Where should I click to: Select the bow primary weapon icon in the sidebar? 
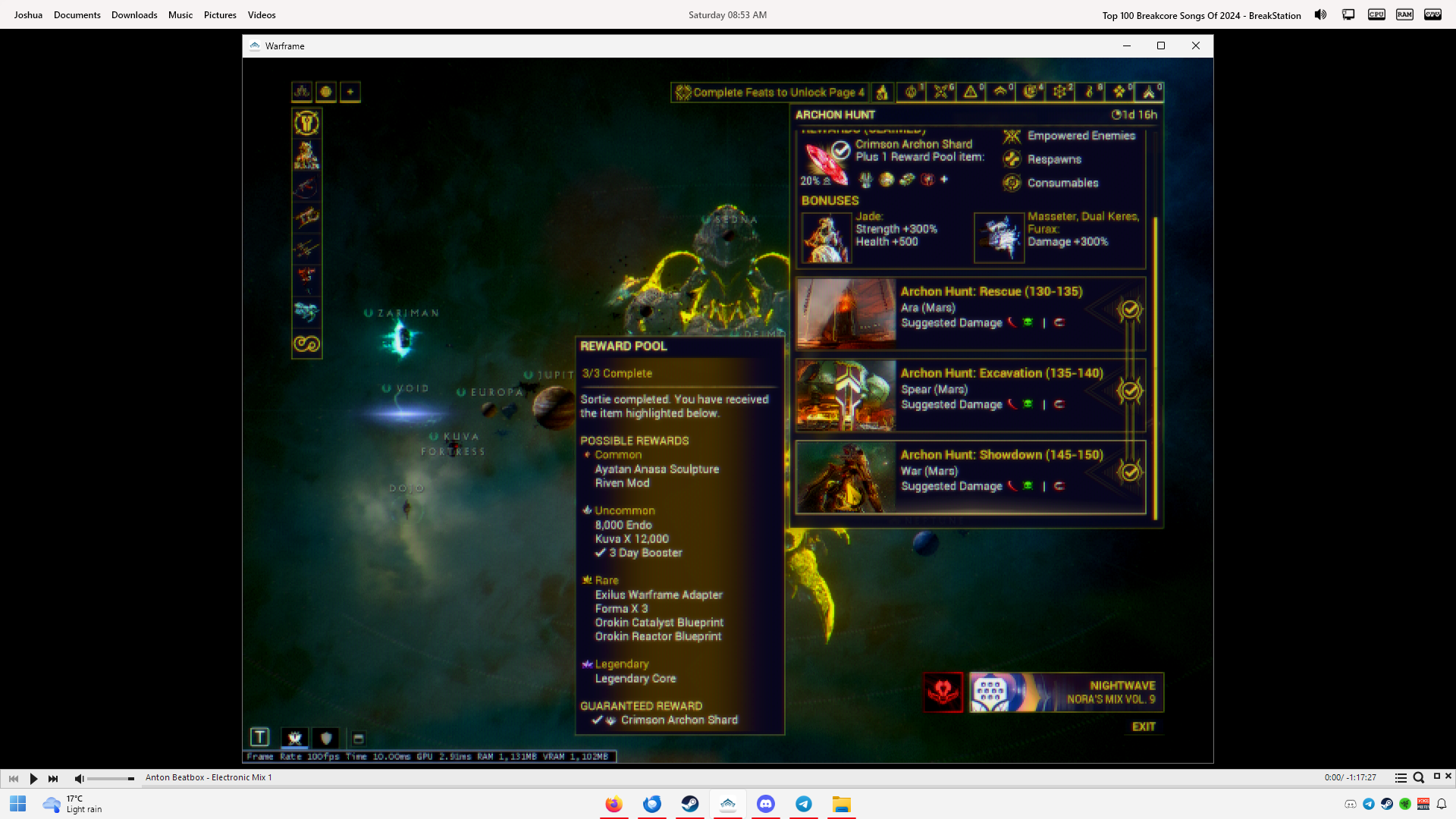(x=306, y=186)
